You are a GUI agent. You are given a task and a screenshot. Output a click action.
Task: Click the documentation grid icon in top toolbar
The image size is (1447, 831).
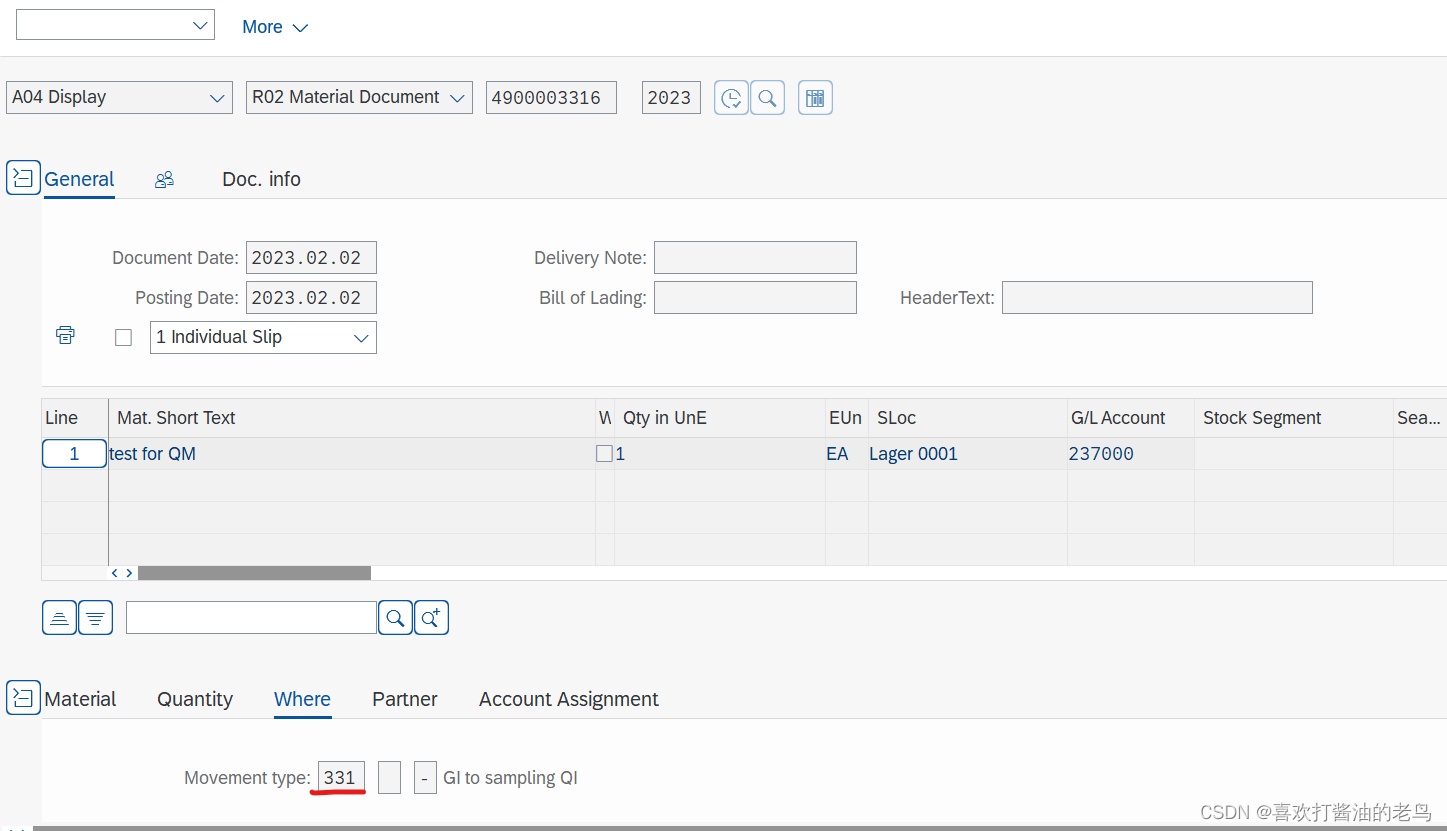coord(815,98)
